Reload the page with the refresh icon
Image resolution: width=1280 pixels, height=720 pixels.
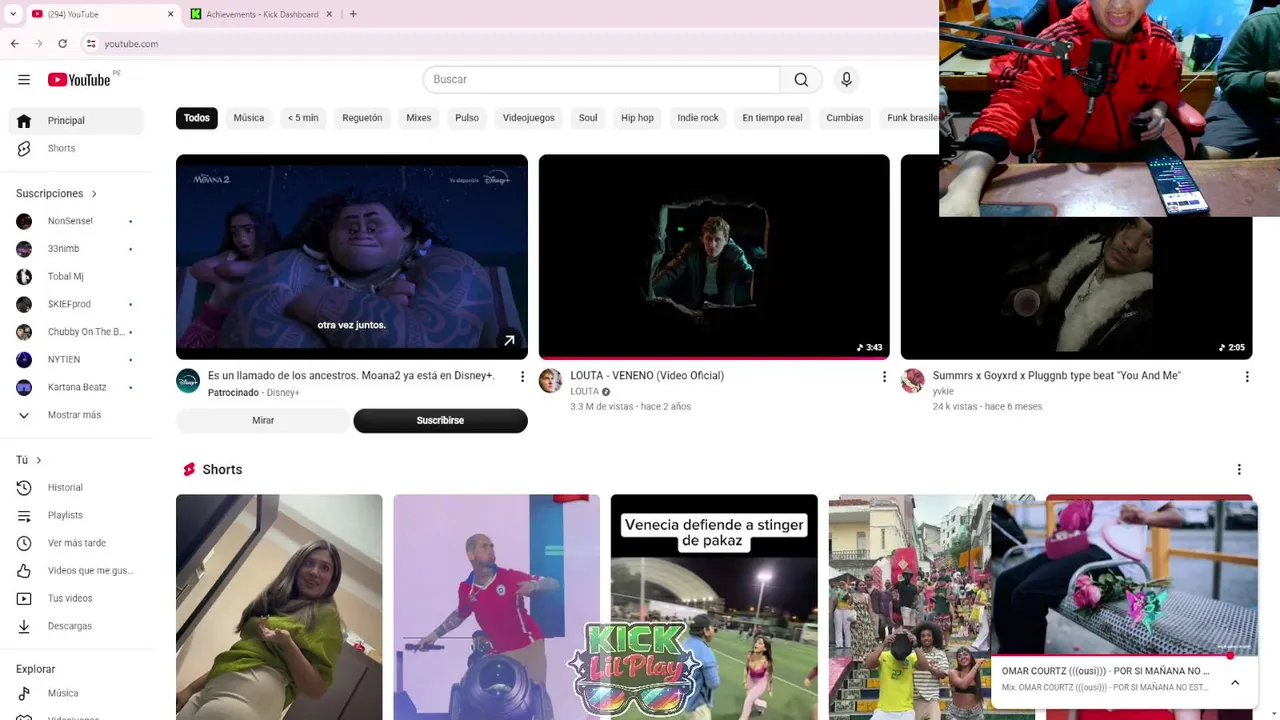click(62, 44)
